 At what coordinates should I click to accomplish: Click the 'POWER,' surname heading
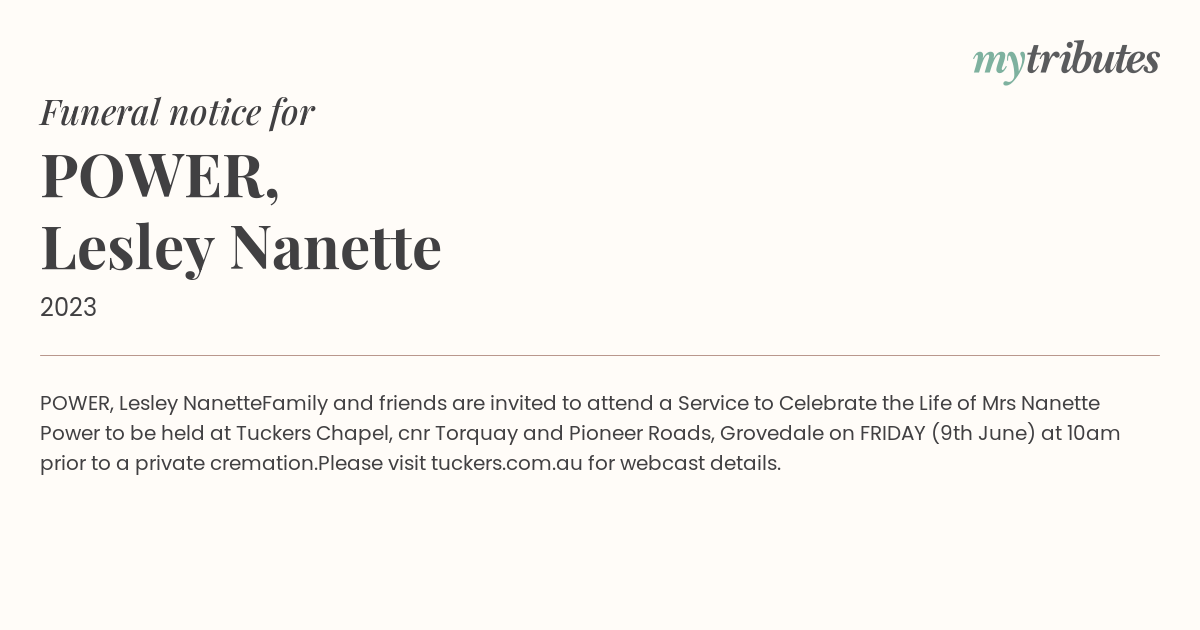pos(160,176)
